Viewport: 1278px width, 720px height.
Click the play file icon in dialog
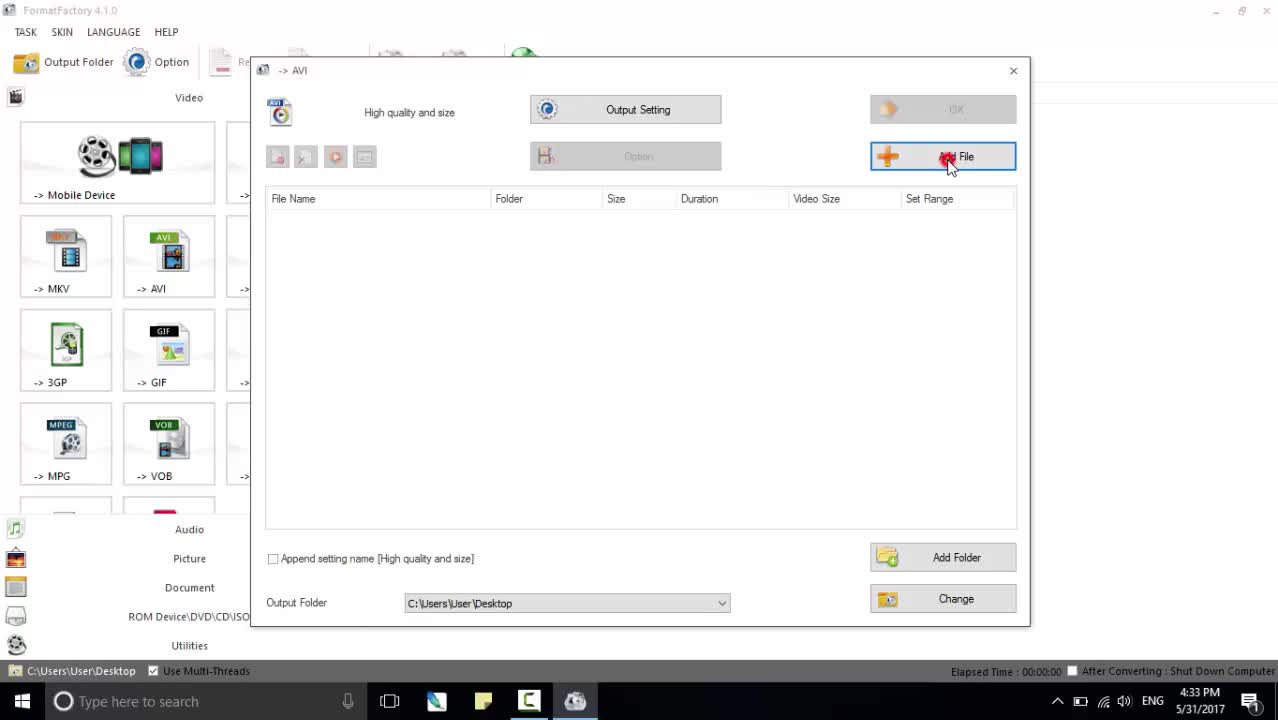(x=336, y=157)
